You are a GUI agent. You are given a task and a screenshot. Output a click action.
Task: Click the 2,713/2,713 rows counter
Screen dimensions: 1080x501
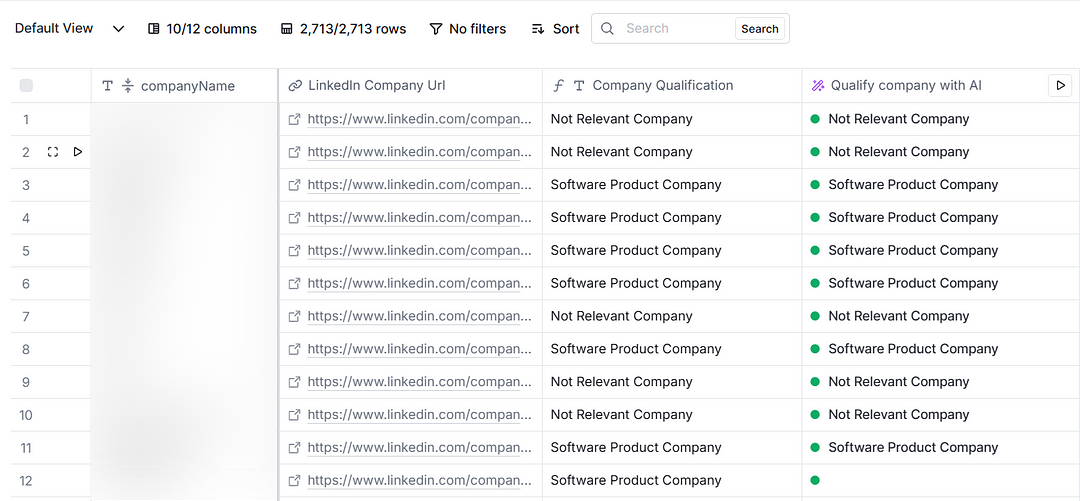coord(343,29)
